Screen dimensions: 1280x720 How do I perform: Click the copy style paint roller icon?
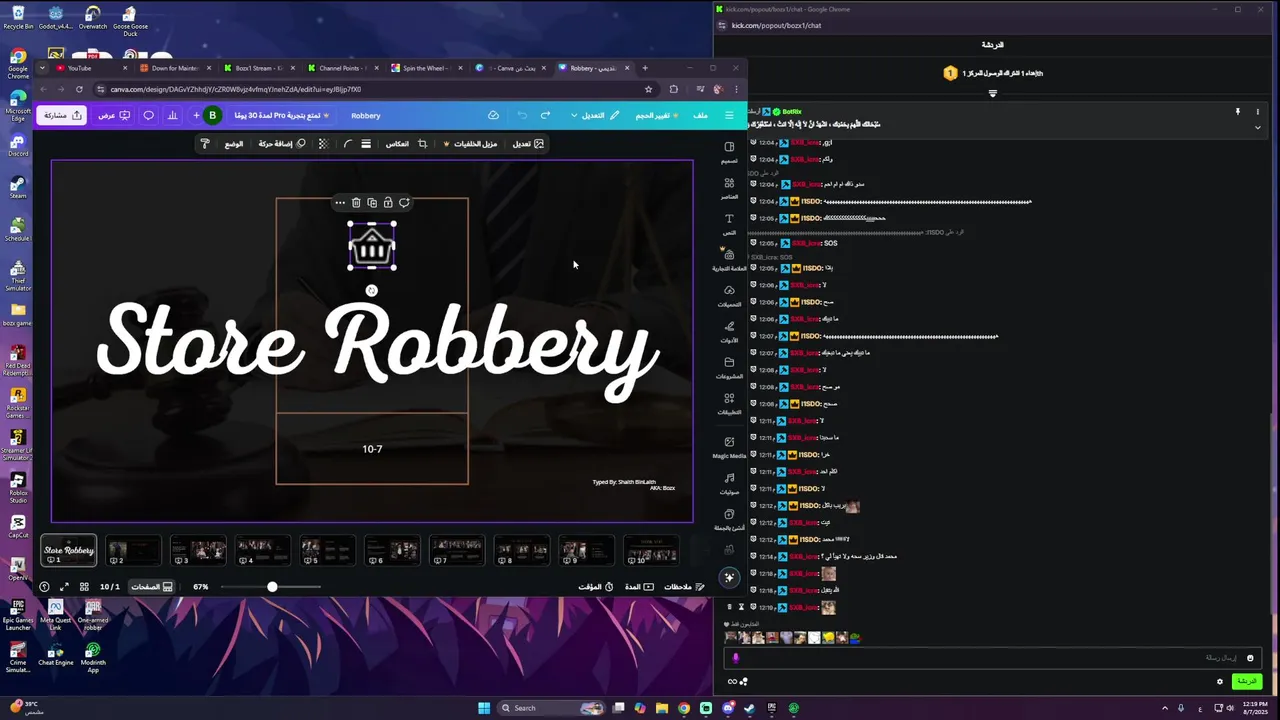click(205, 144)
